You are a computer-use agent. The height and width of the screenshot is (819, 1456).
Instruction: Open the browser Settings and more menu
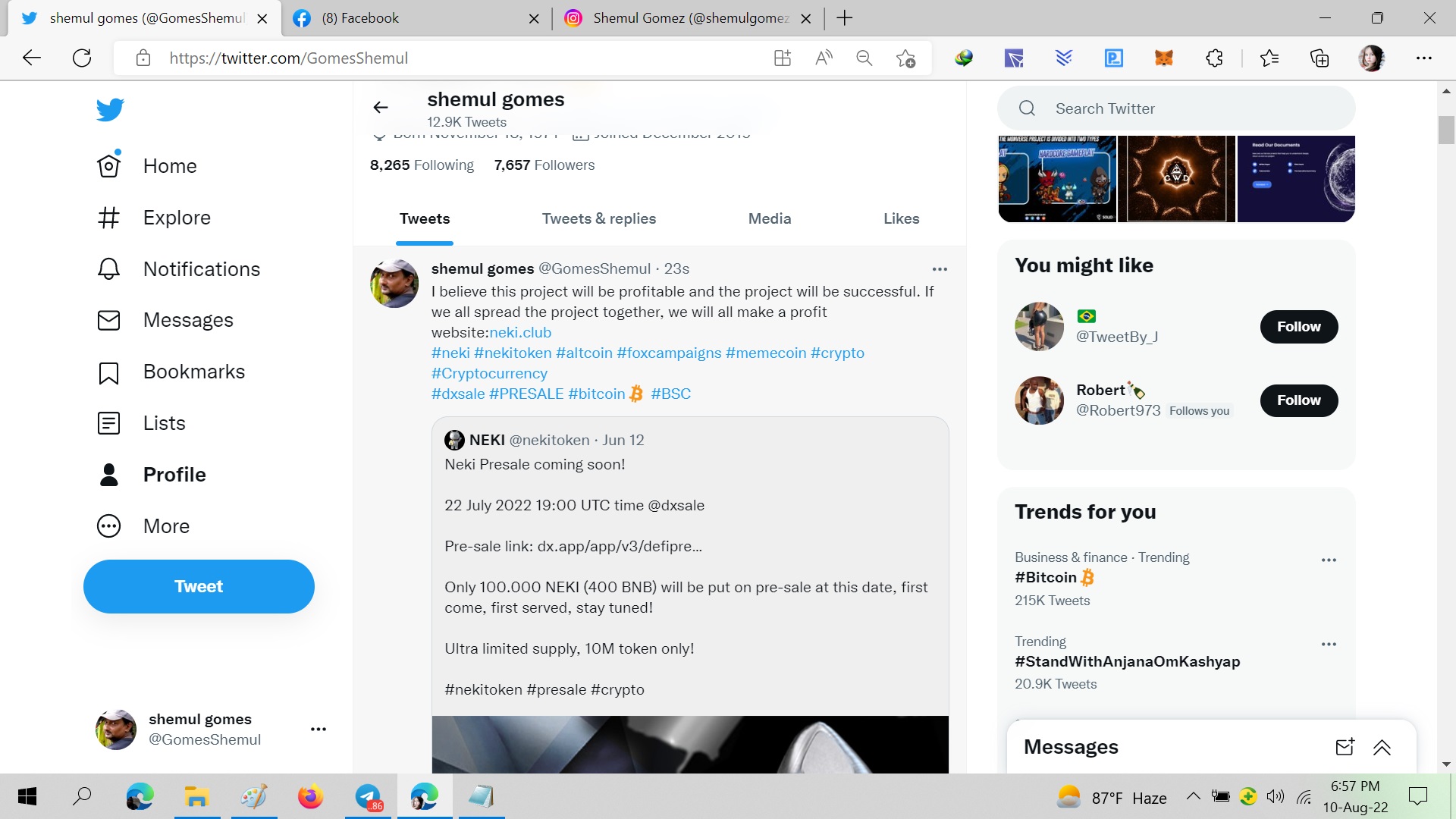tap(1424, 58)
